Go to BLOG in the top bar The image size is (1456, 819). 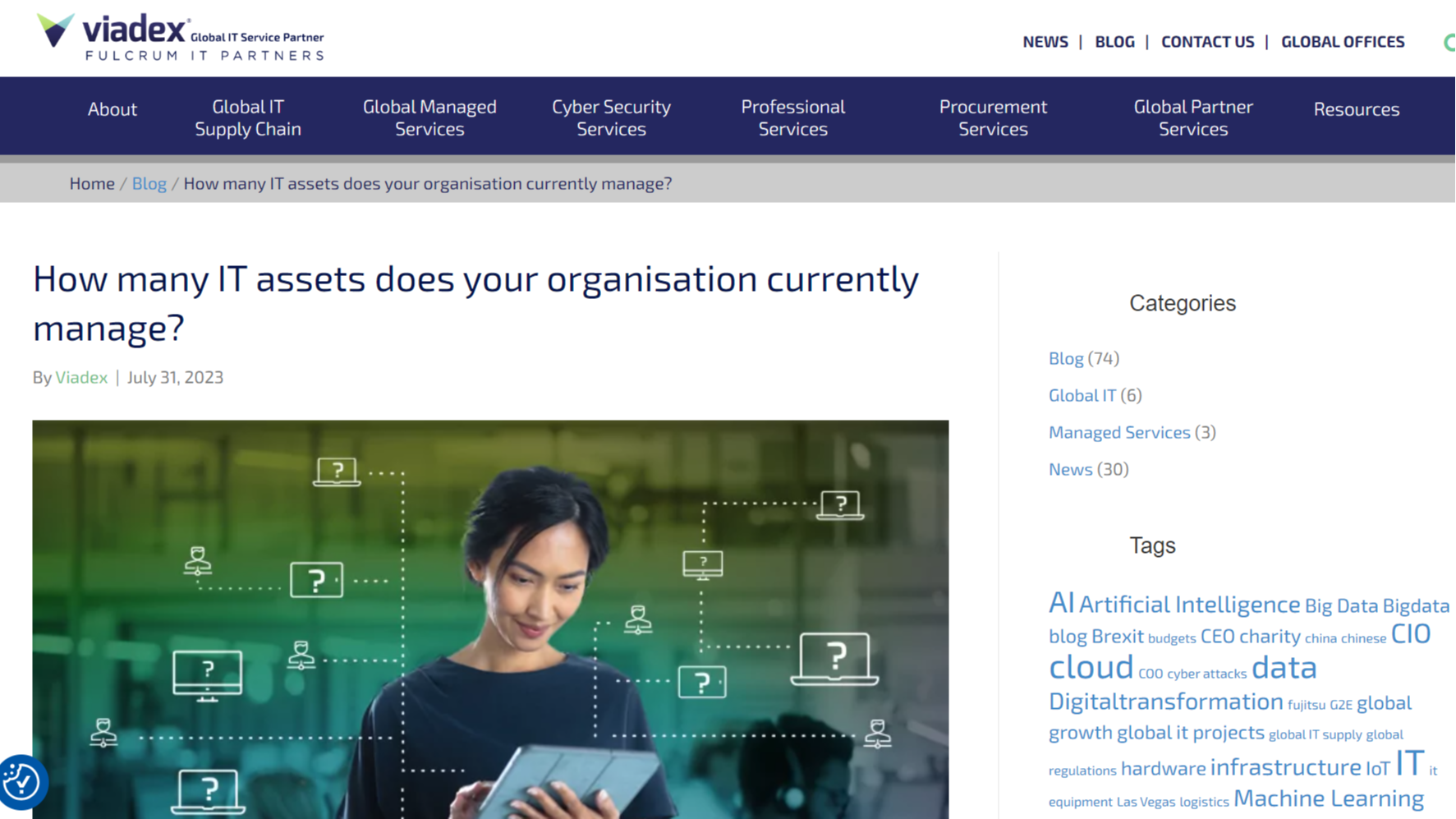point(1114,42)
